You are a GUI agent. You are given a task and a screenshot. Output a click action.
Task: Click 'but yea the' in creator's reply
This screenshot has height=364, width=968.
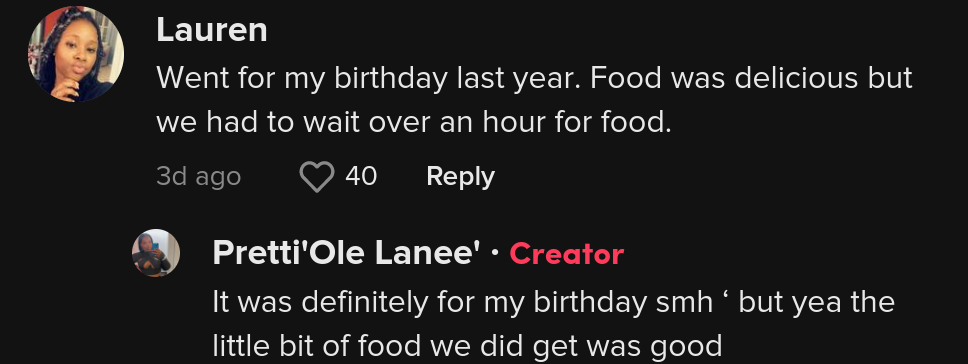(x=816, y=302)
